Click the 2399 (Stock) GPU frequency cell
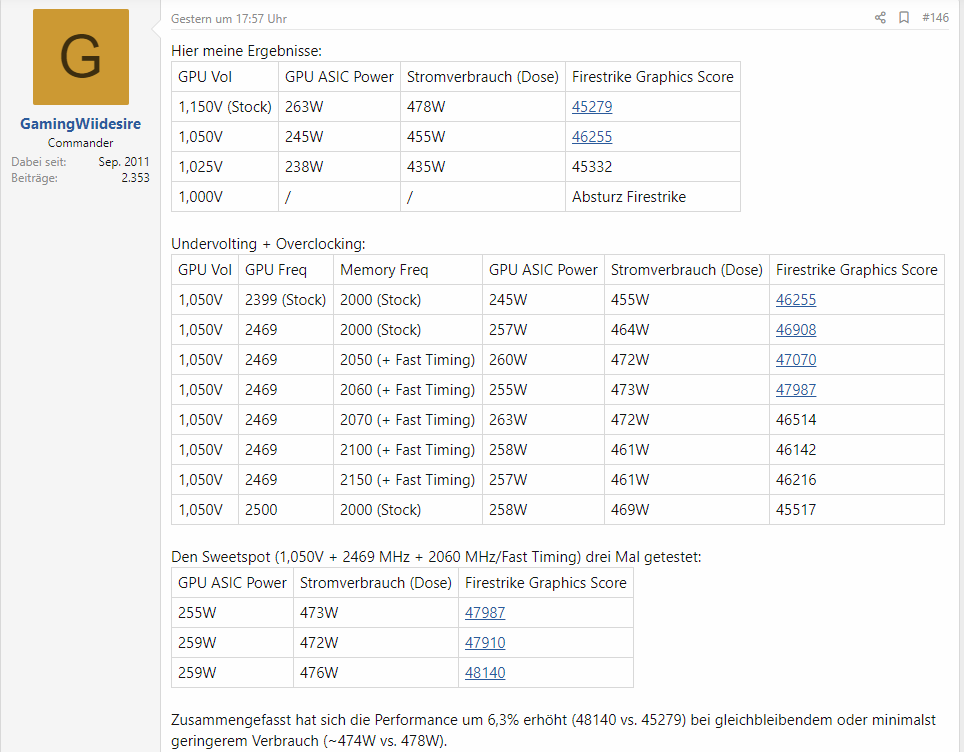Image resolution: width=964 pixels, height=752 pixels. click(286, 300)
